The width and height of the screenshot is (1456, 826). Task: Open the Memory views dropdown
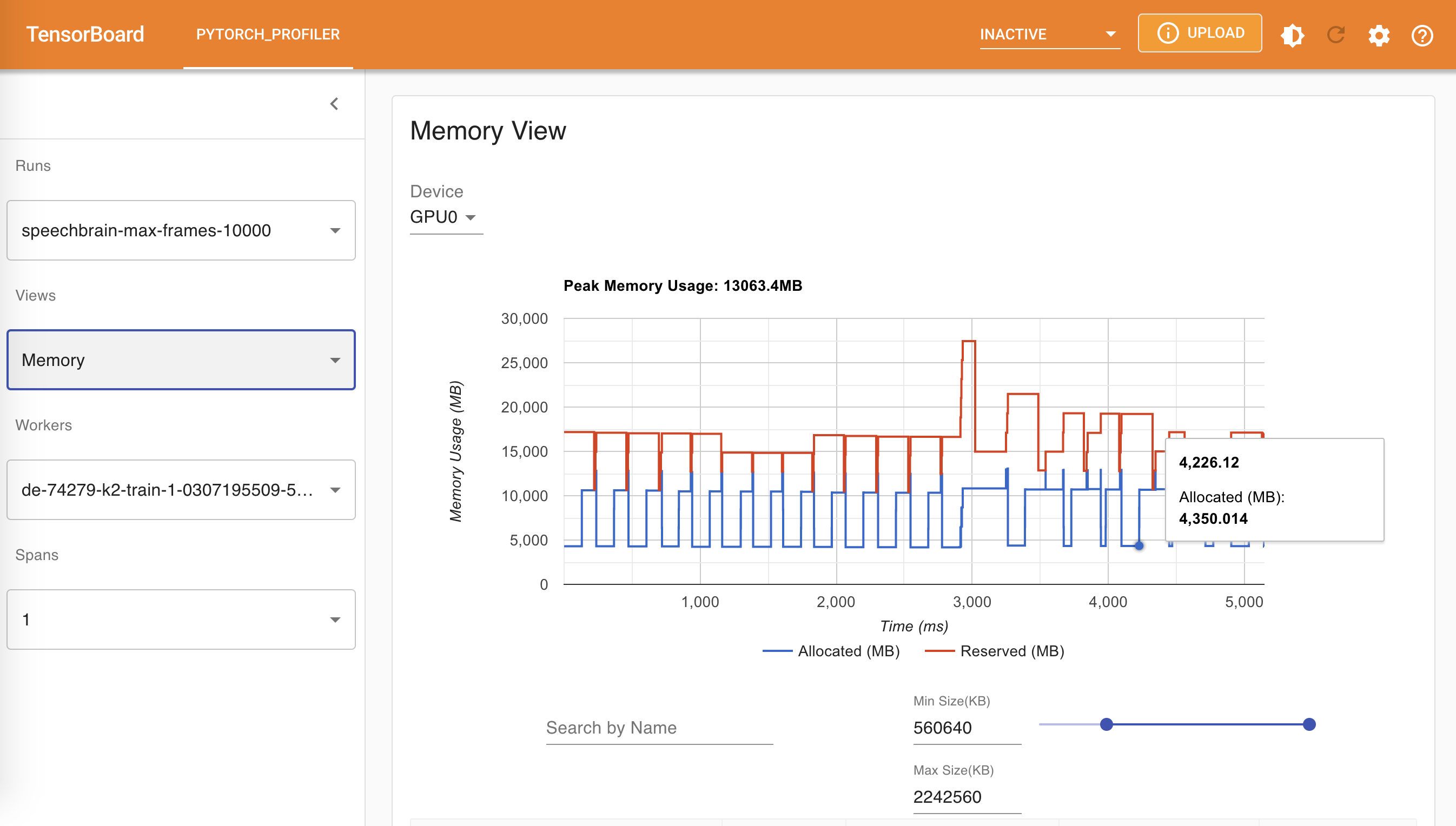pos(181,359)
